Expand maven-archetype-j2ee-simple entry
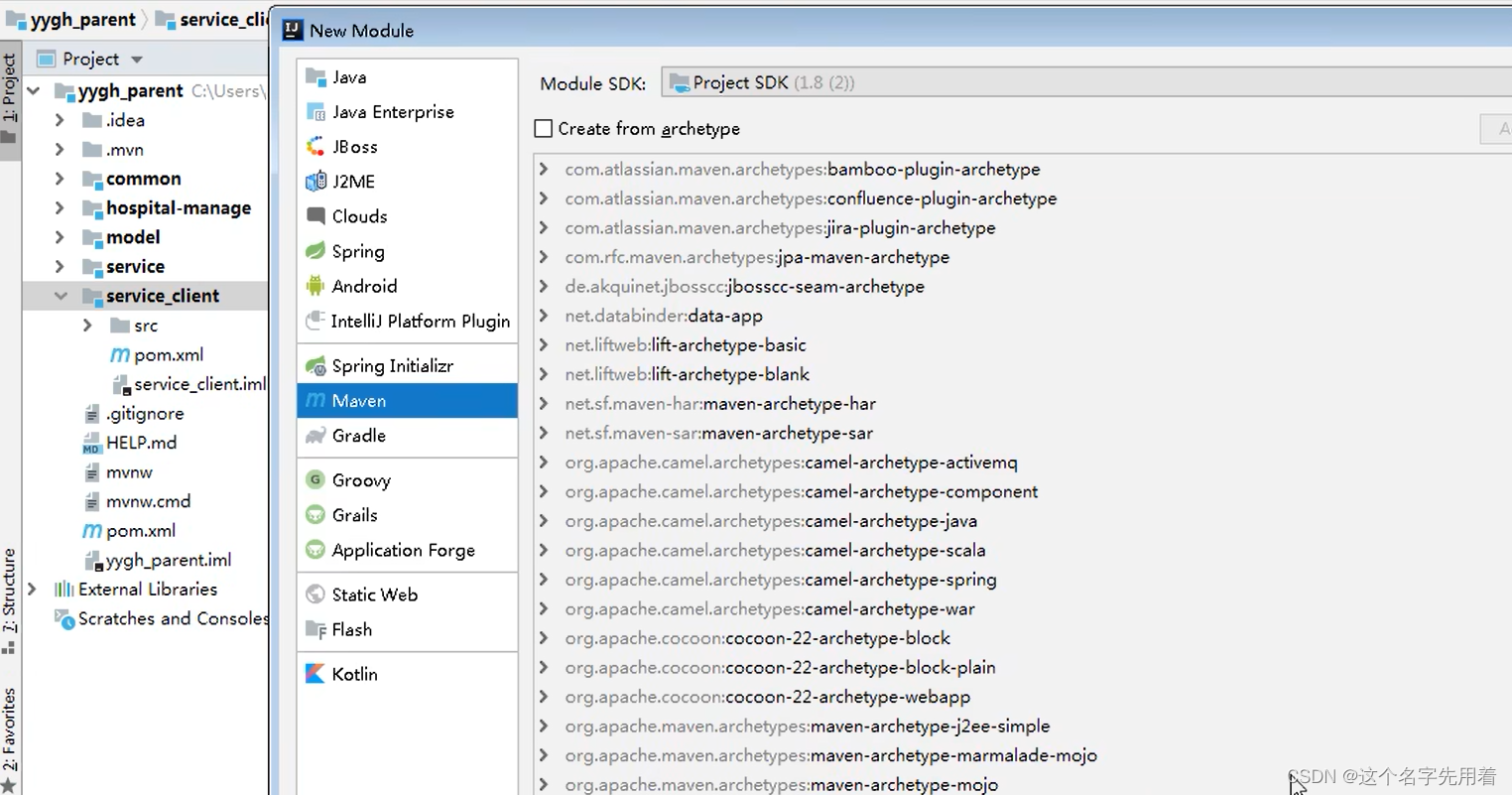 pyautogui.click(x=544, y=727)
